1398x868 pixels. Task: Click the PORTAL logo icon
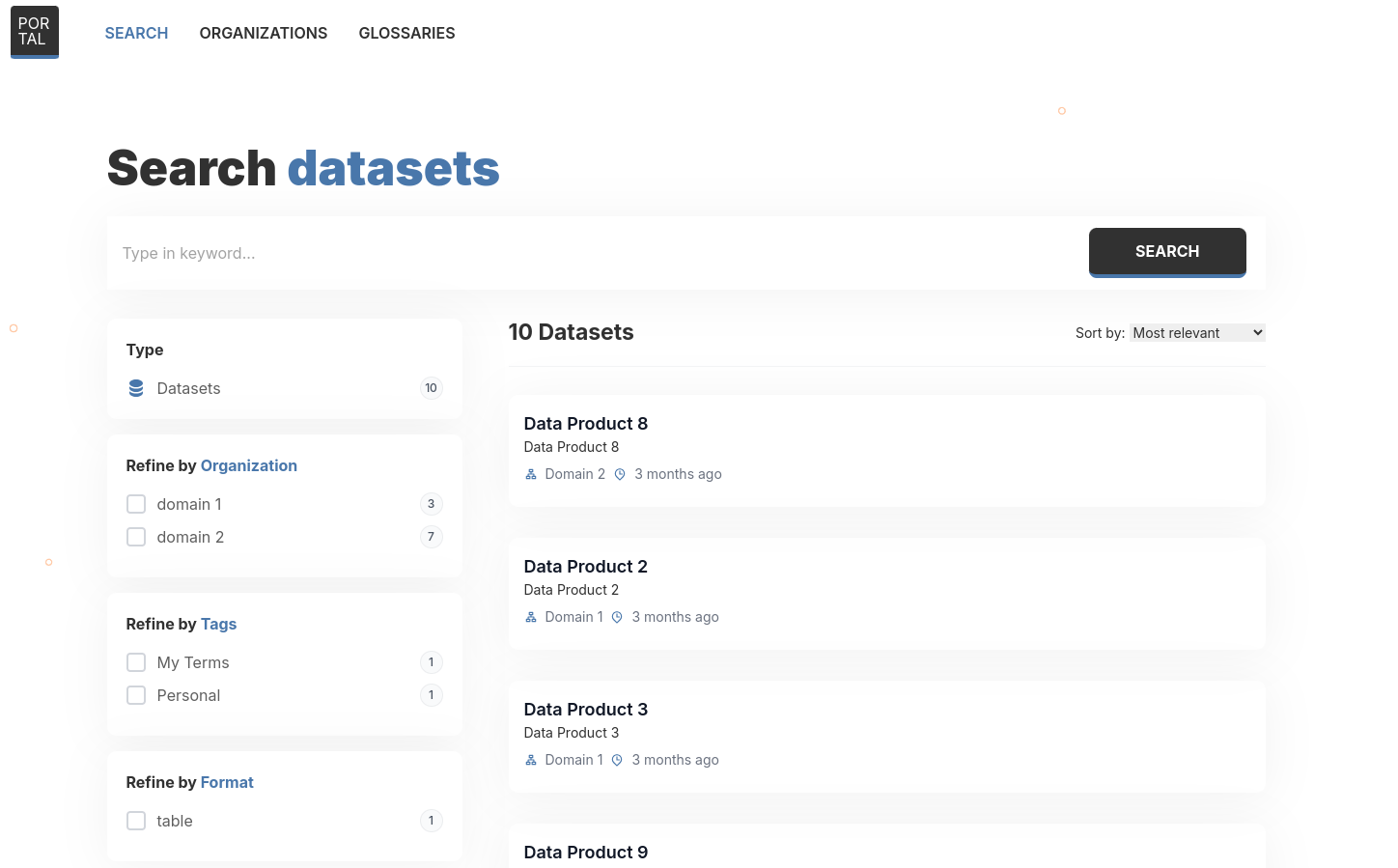tap(35, 31)
